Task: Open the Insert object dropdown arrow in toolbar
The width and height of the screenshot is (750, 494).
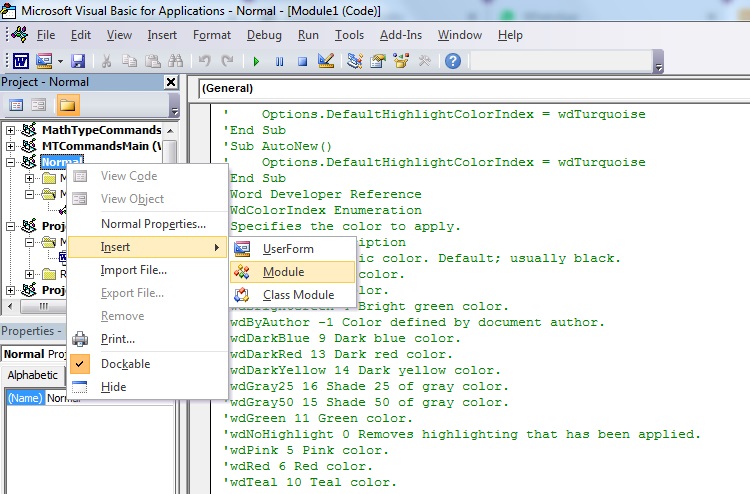Action: [60, 61]
